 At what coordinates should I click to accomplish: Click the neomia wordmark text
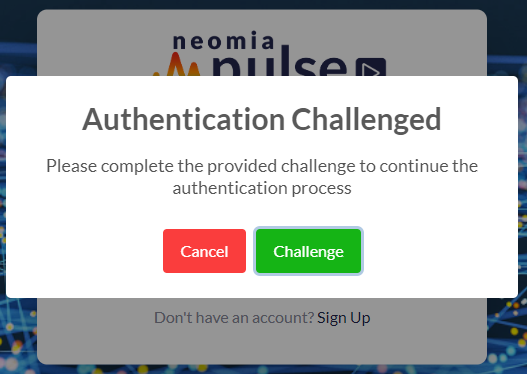click(x=224, y=41)
